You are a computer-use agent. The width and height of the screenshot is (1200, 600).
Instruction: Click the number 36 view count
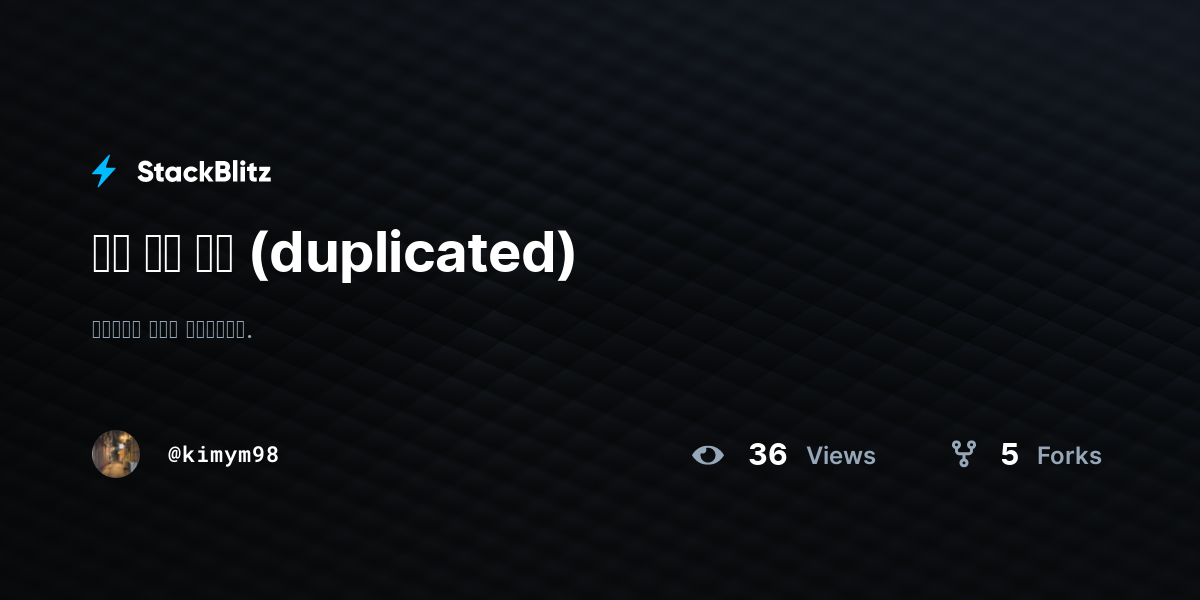click(x=768, y=455)
